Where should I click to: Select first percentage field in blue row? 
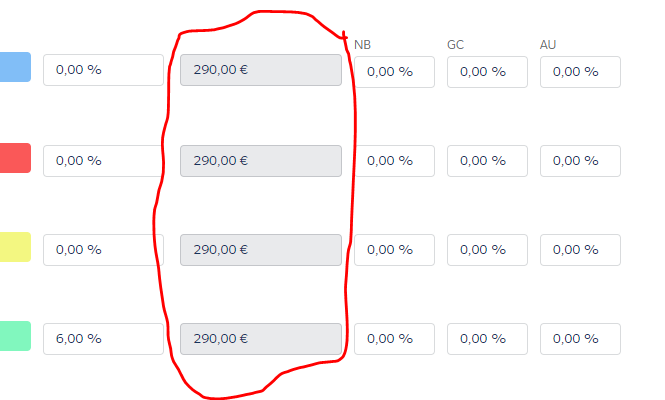tap(103, 70)
